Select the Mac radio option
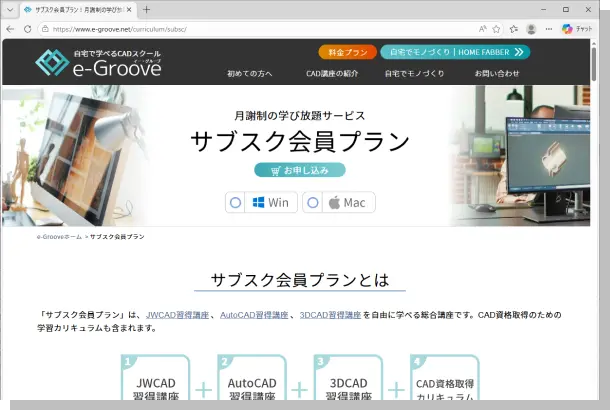The height and width of the screenshot is (410, 610). pyautogui.click(x=313, y=203)
